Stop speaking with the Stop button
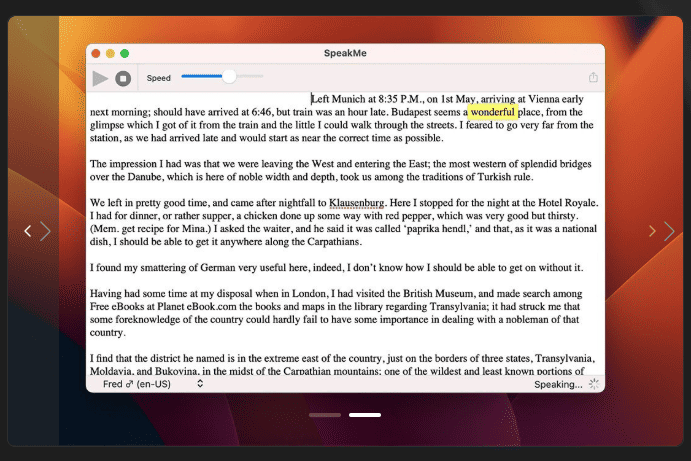This screenshot has height=461, width=691. coord(123,78)
